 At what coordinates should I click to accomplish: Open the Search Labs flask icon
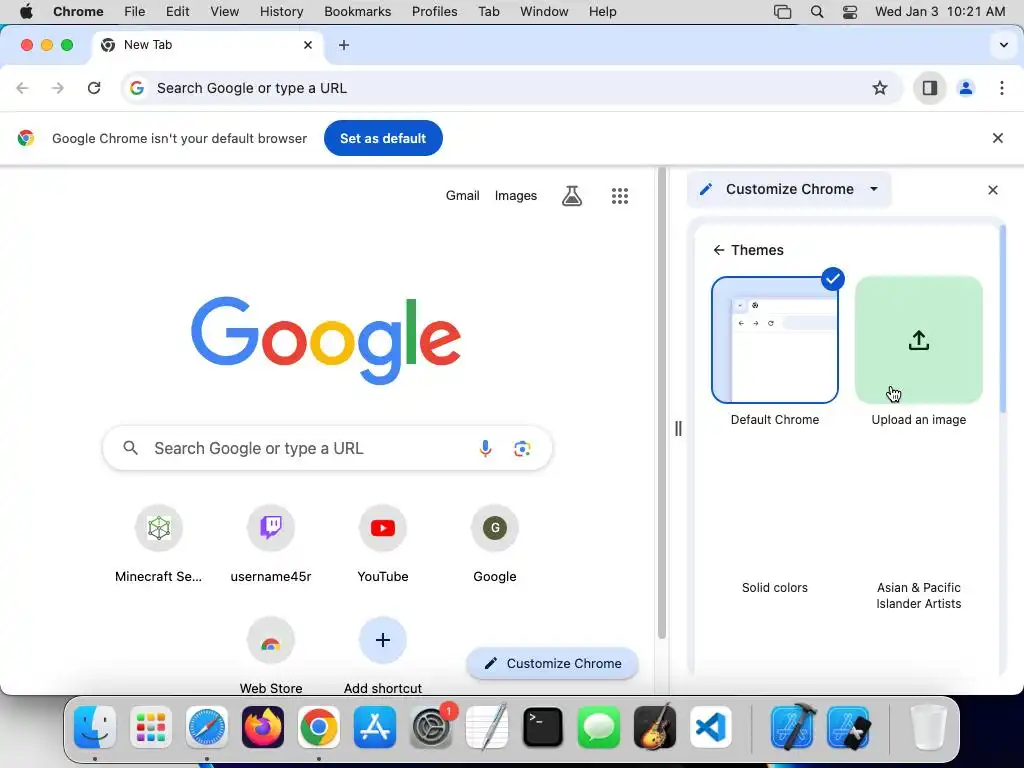coord(572,195)
